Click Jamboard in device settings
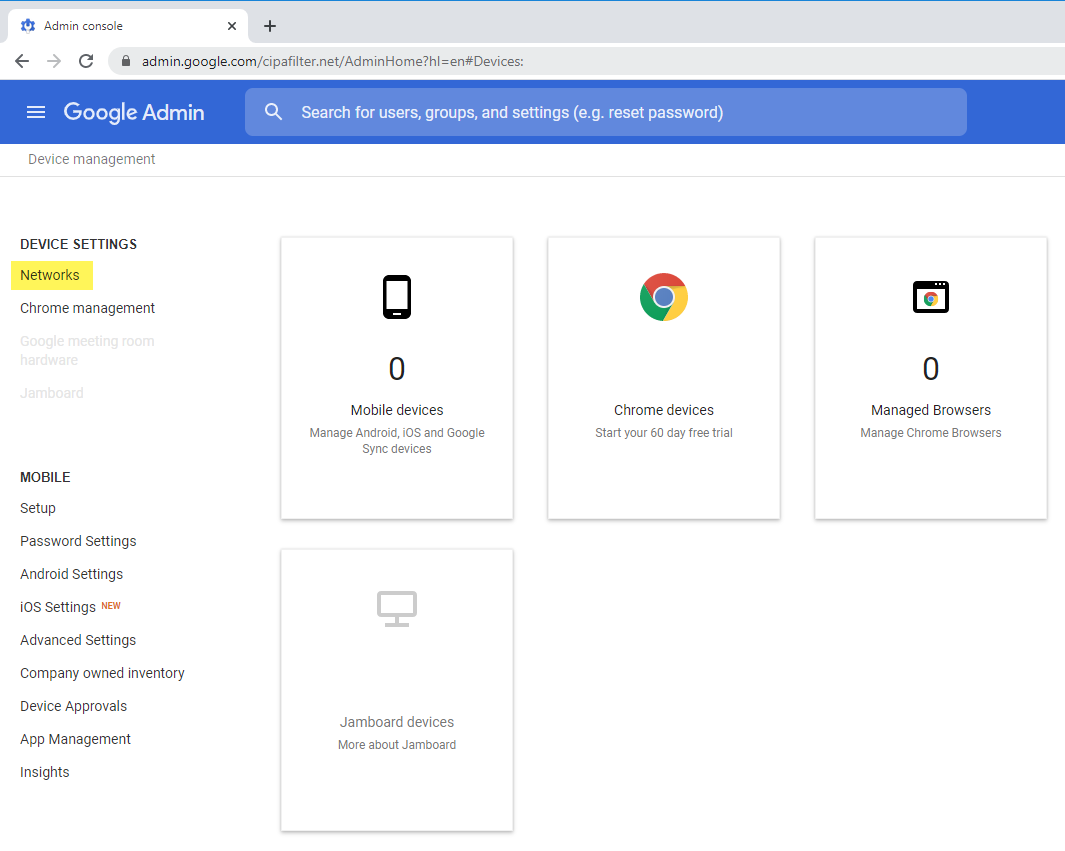The image size is (1065, 851). point(52,393)
